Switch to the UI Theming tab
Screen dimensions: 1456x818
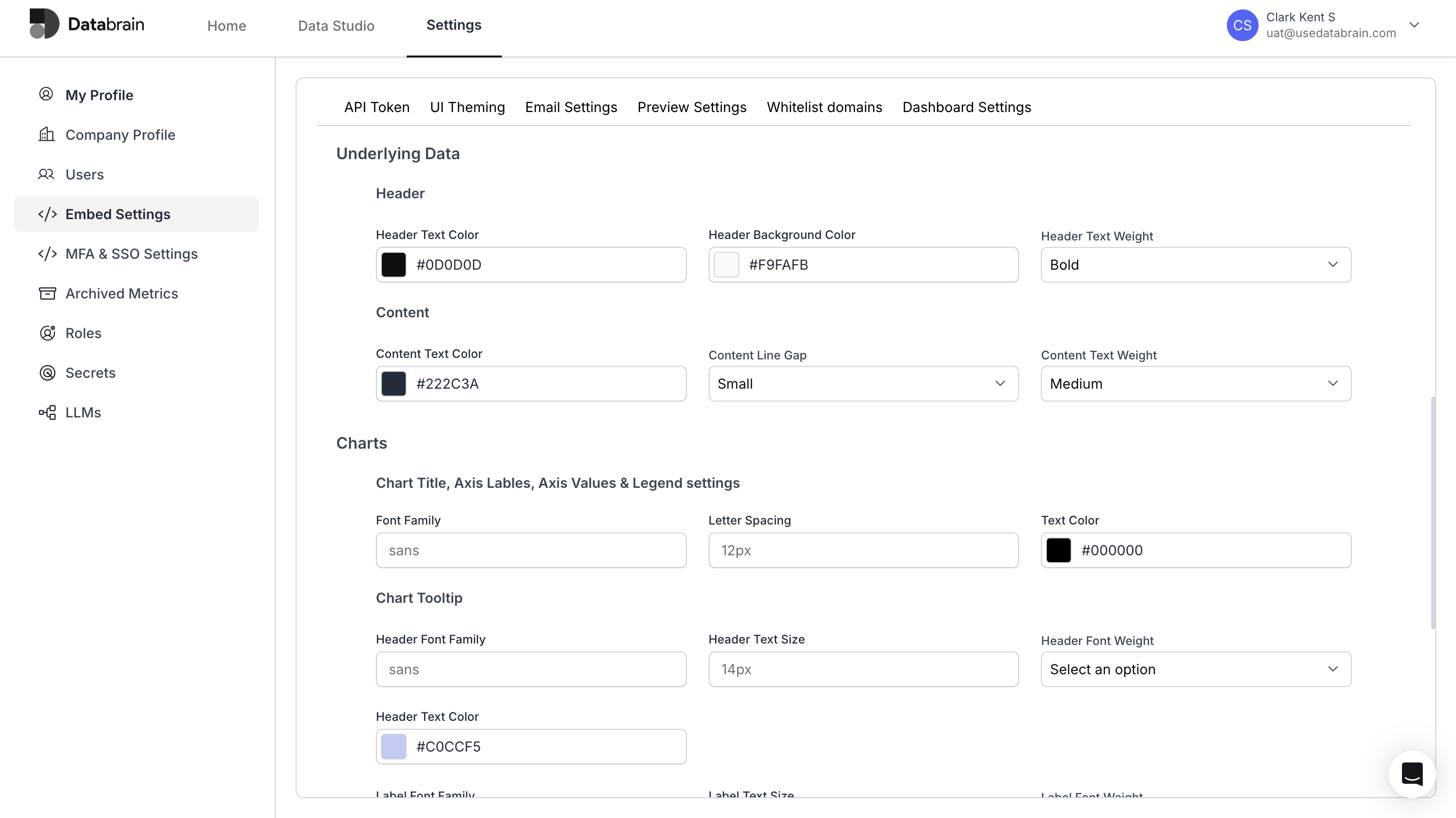[467, 108]
